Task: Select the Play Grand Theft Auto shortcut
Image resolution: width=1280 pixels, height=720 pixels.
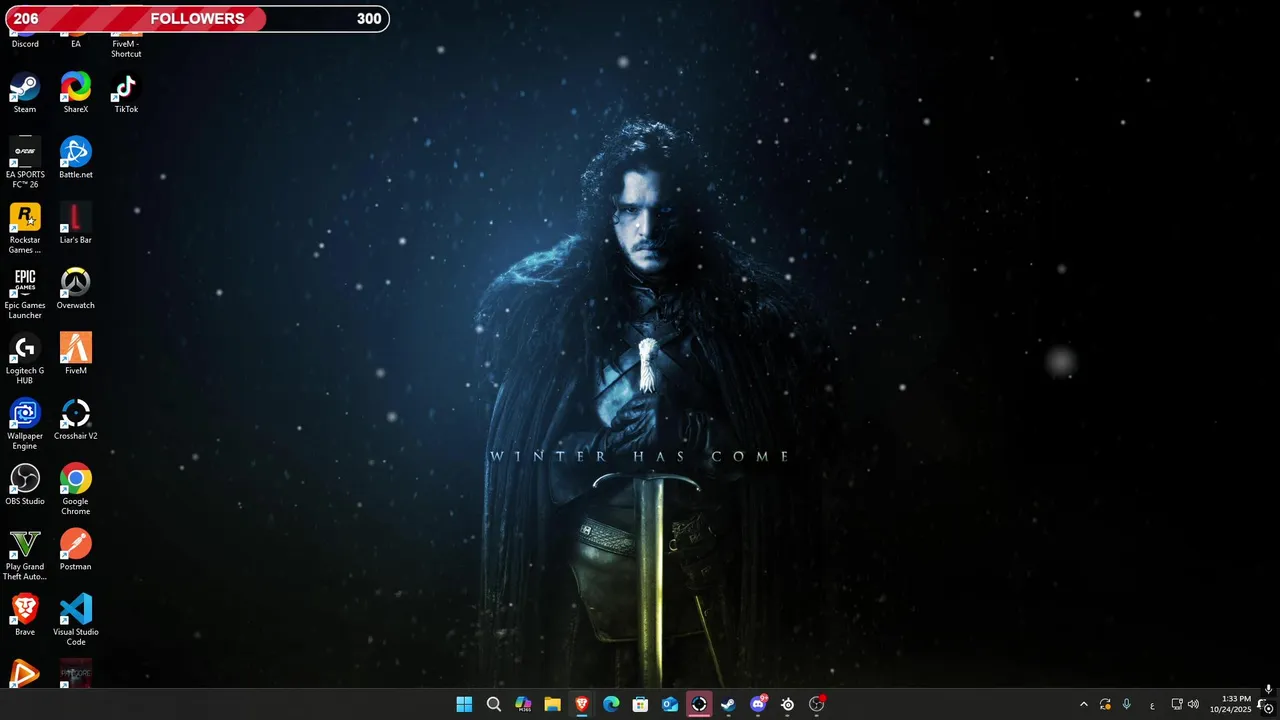Action: [25, 555]
